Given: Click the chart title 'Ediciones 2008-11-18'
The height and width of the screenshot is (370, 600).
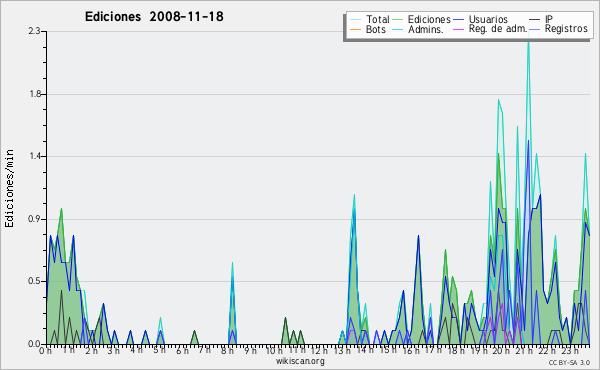Looking at the screenshot, I should (154, 17).
